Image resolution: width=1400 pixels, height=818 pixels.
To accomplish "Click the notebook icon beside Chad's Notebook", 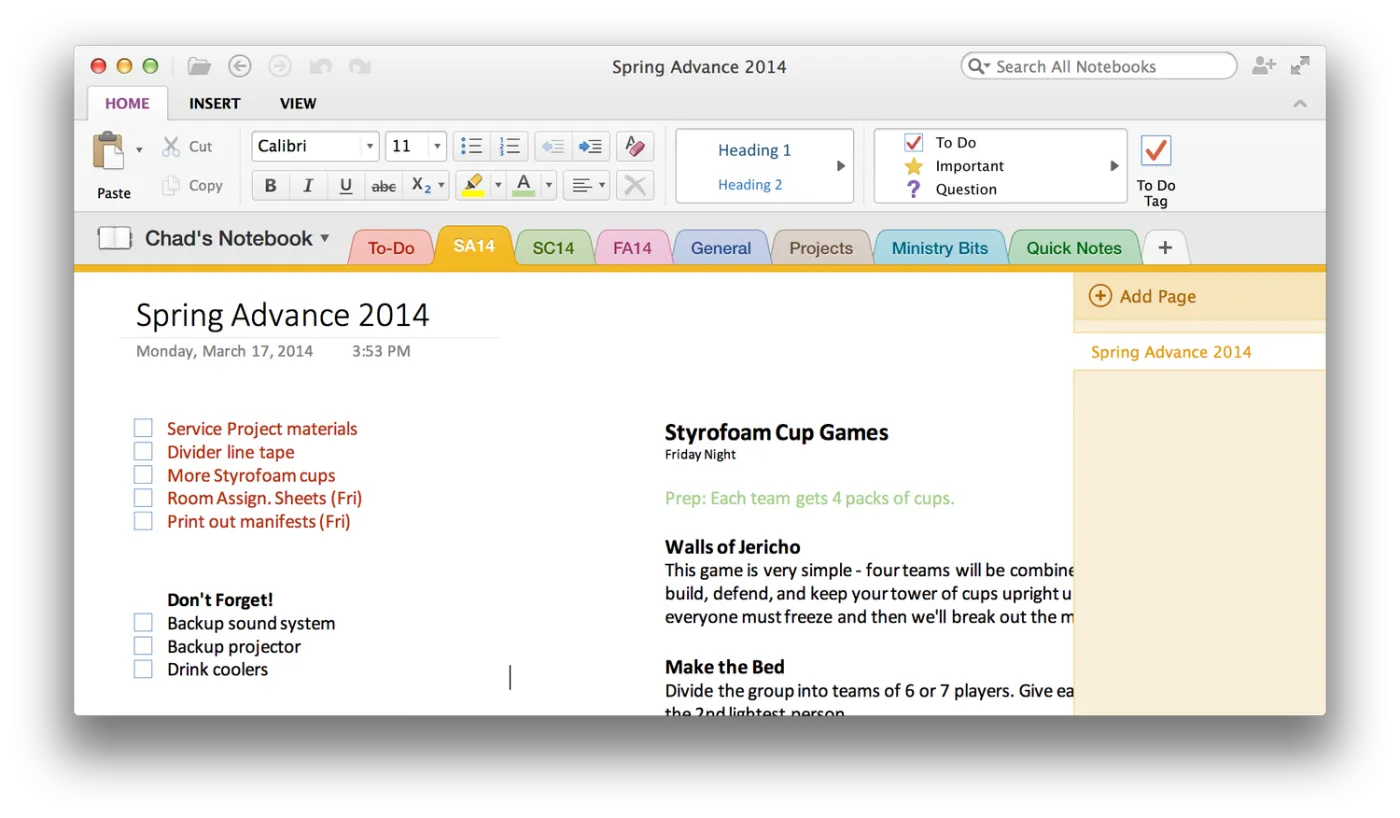I will 115,238.
